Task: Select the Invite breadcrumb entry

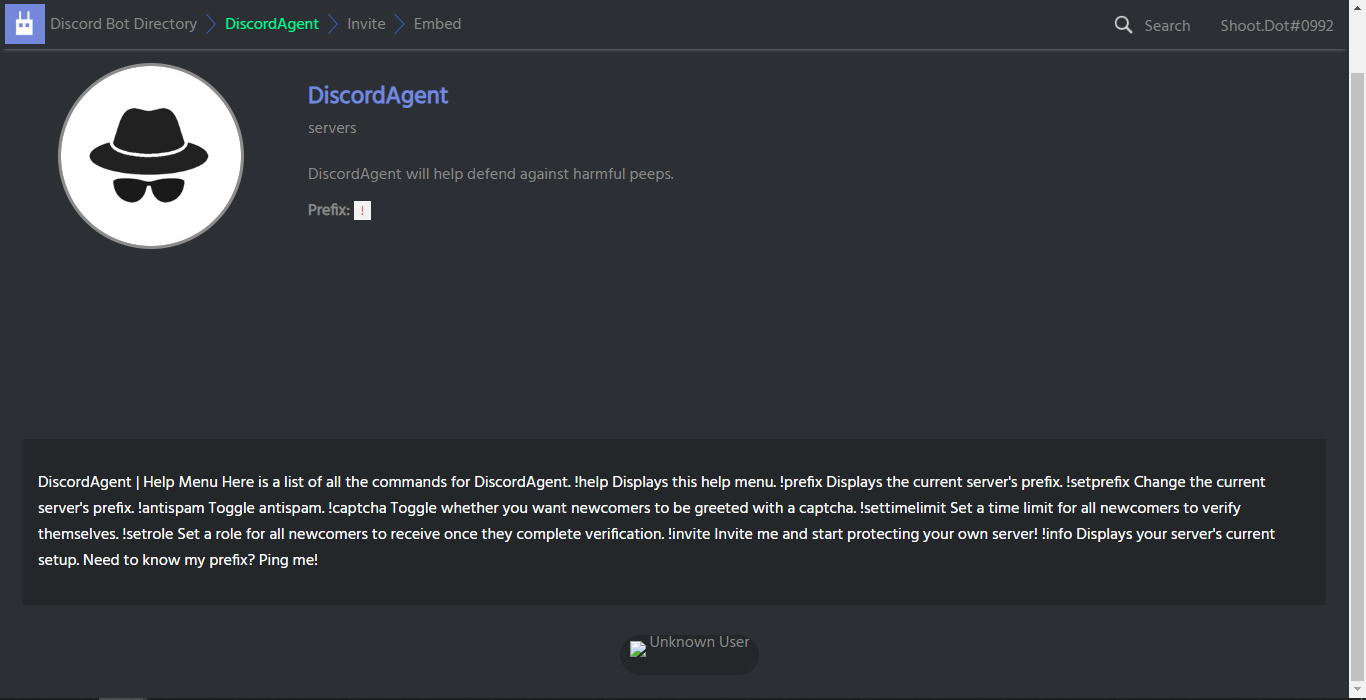Action: [x=366, y=23]
